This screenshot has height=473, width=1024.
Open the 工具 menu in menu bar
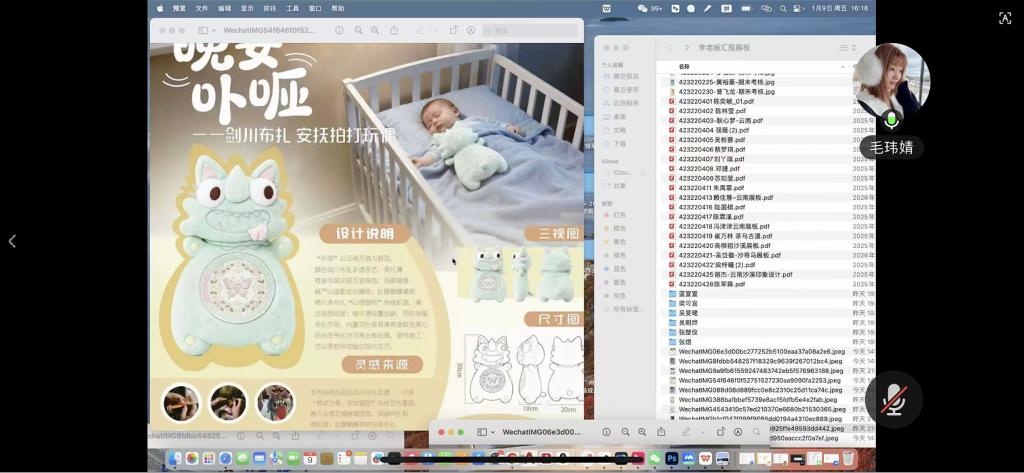point(292,8)
